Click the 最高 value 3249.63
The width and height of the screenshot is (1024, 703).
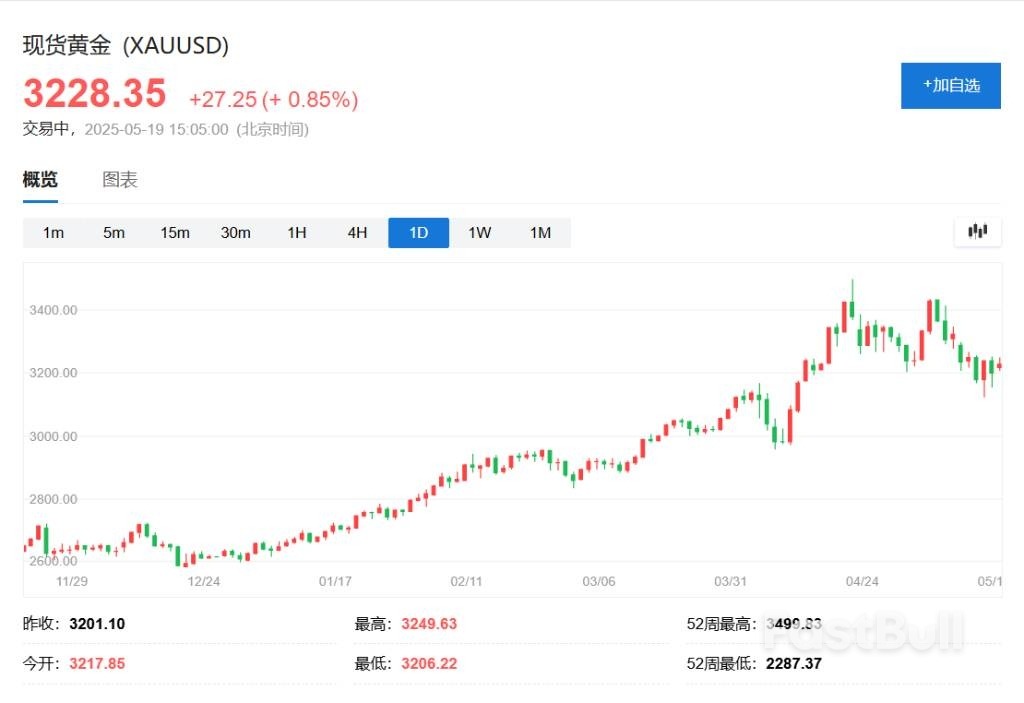(428, 623)
